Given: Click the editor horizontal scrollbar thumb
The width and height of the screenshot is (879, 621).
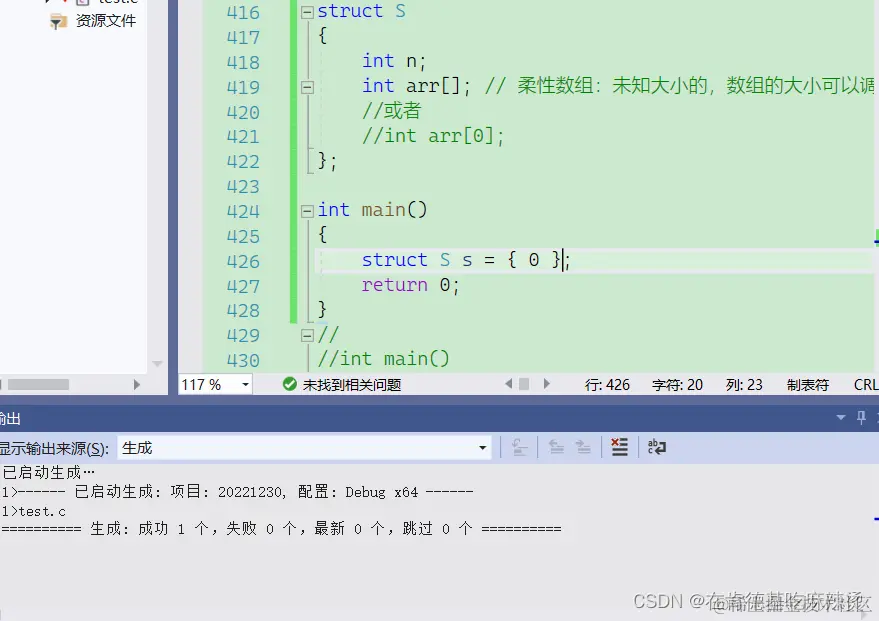Looking at the screenshot, I should click(524, 384).
